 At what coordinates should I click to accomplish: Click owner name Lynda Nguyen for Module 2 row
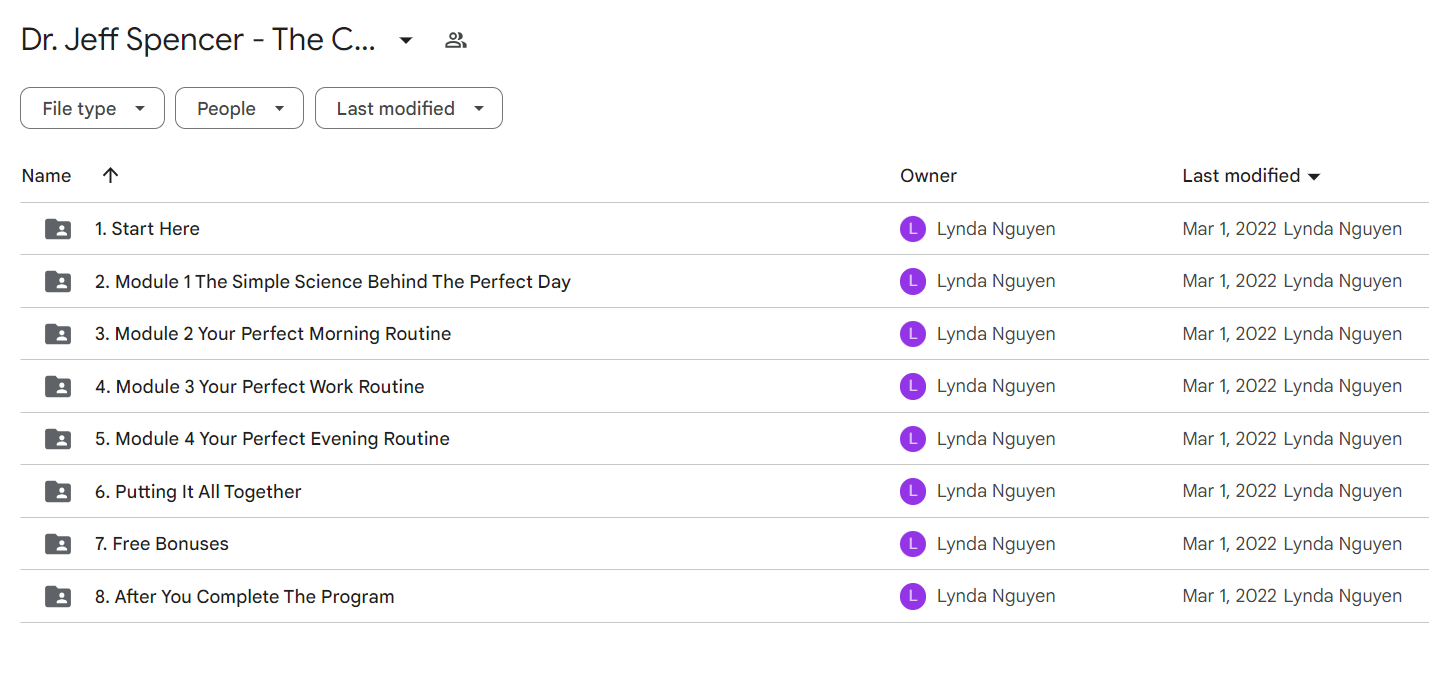(996, 334)
